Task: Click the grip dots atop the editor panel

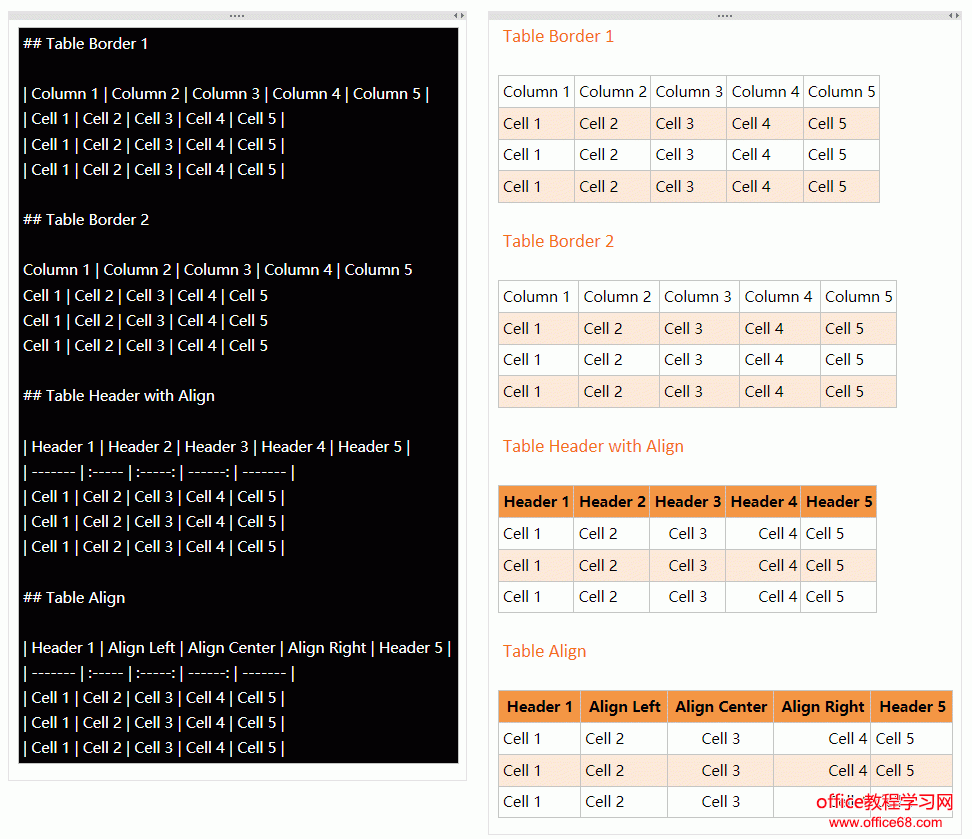Action: pos(237,16)
